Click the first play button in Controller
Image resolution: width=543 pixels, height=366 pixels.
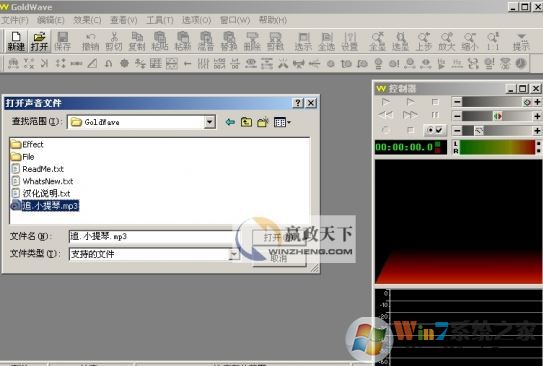click(x=385, y=102)
